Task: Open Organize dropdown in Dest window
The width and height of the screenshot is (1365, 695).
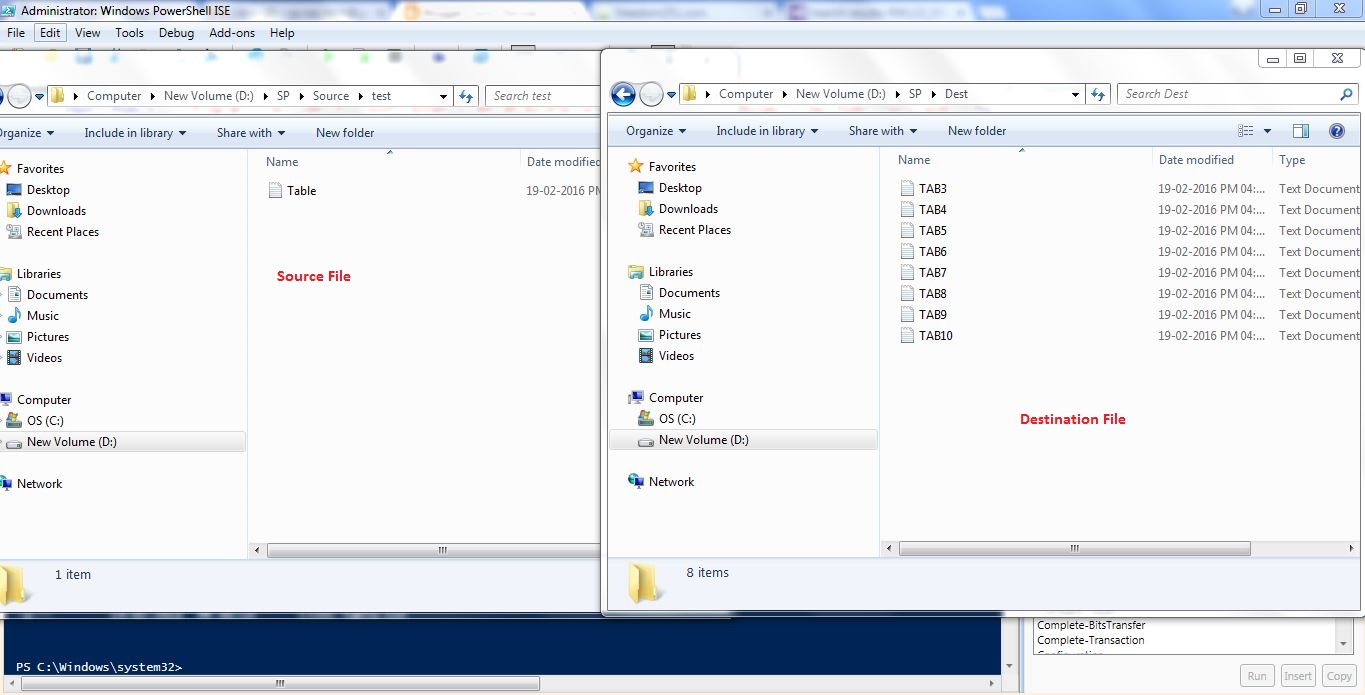Action: pyautogui.click(x=656, y=131)
